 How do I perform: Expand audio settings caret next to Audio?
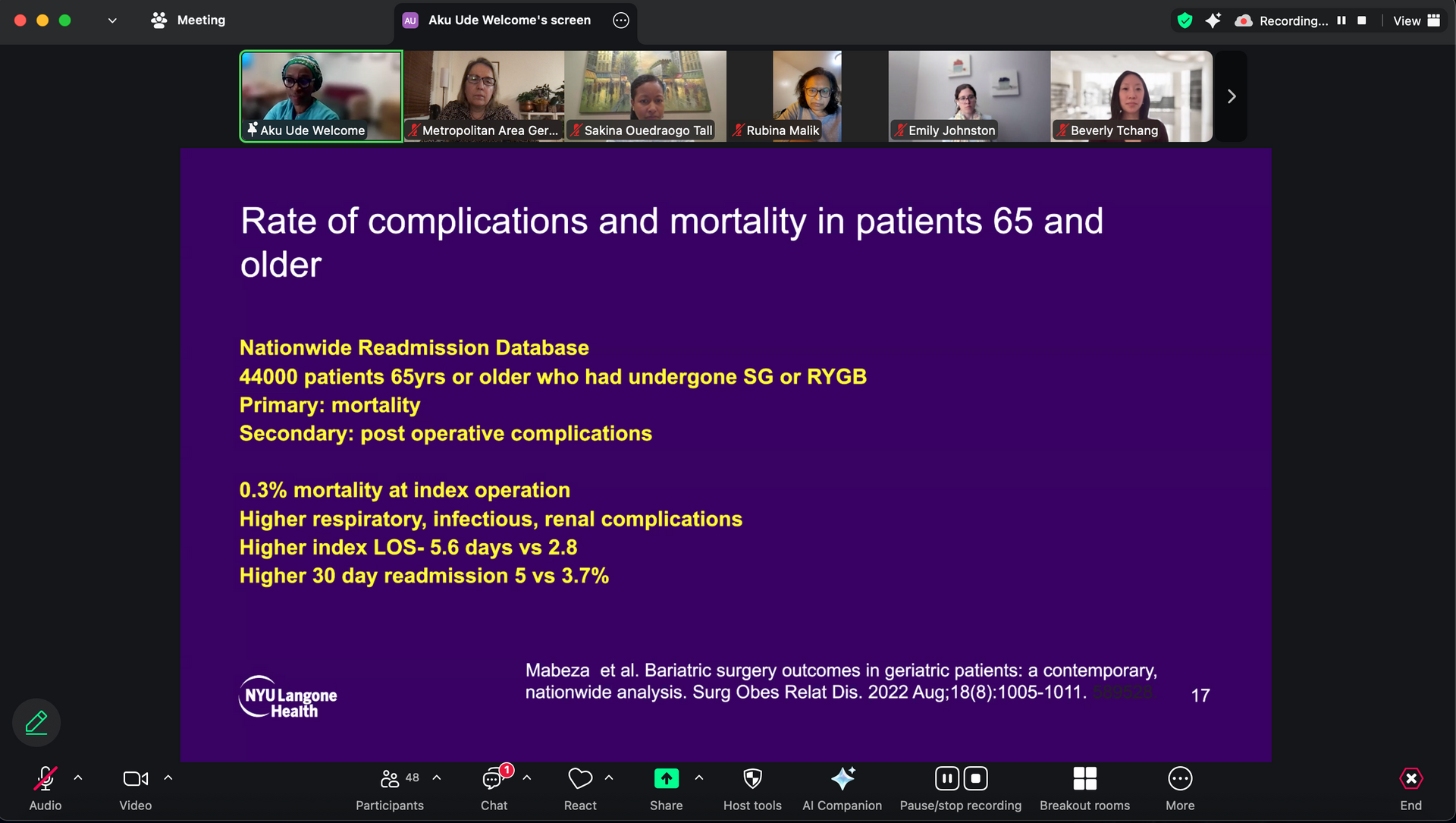click(78, 778)
